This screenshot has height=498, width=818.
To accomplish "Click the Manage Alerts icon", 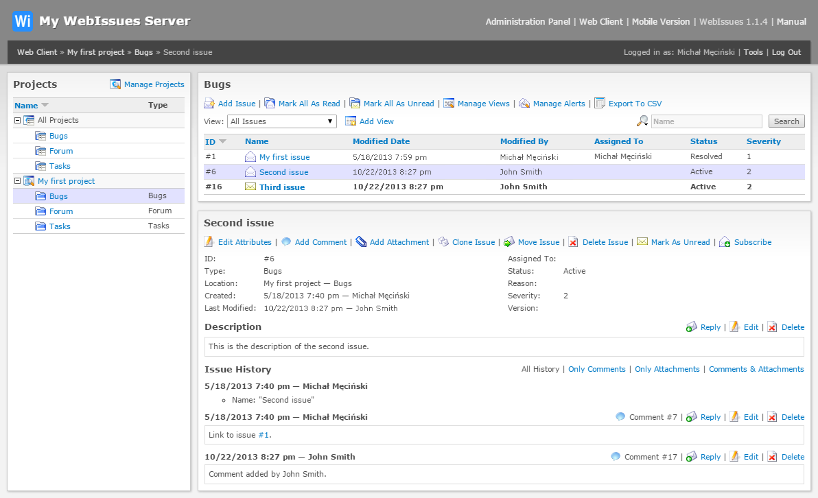I will pyautogui.click(x=525, y=103).
